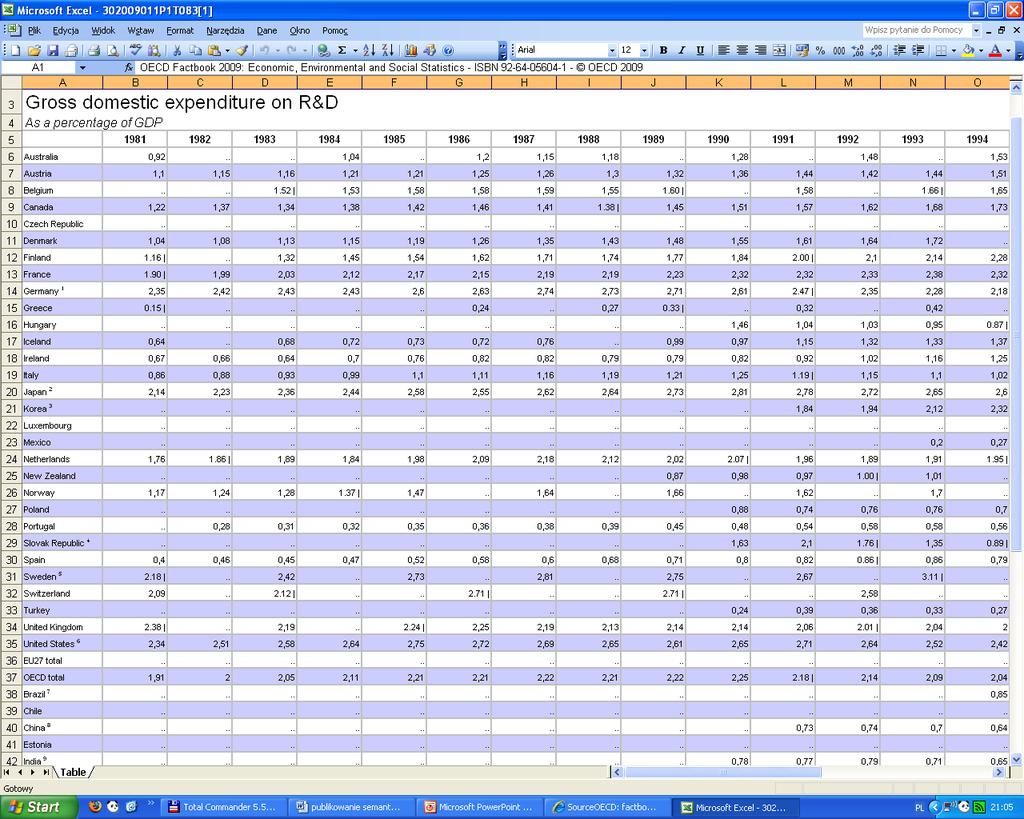Toggle bold formatting

tap(664, 50)
